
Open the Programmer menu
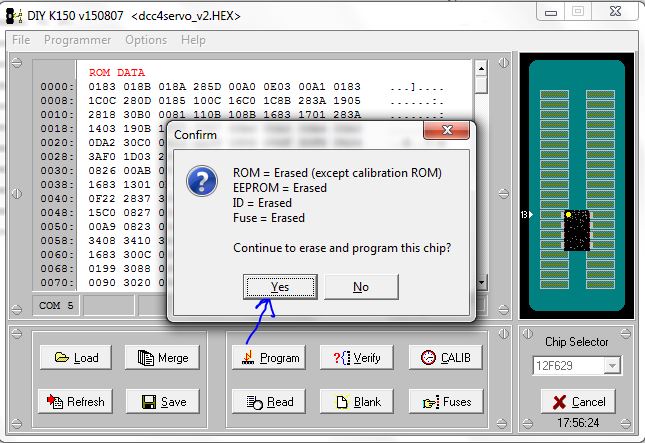pos(77,40)
